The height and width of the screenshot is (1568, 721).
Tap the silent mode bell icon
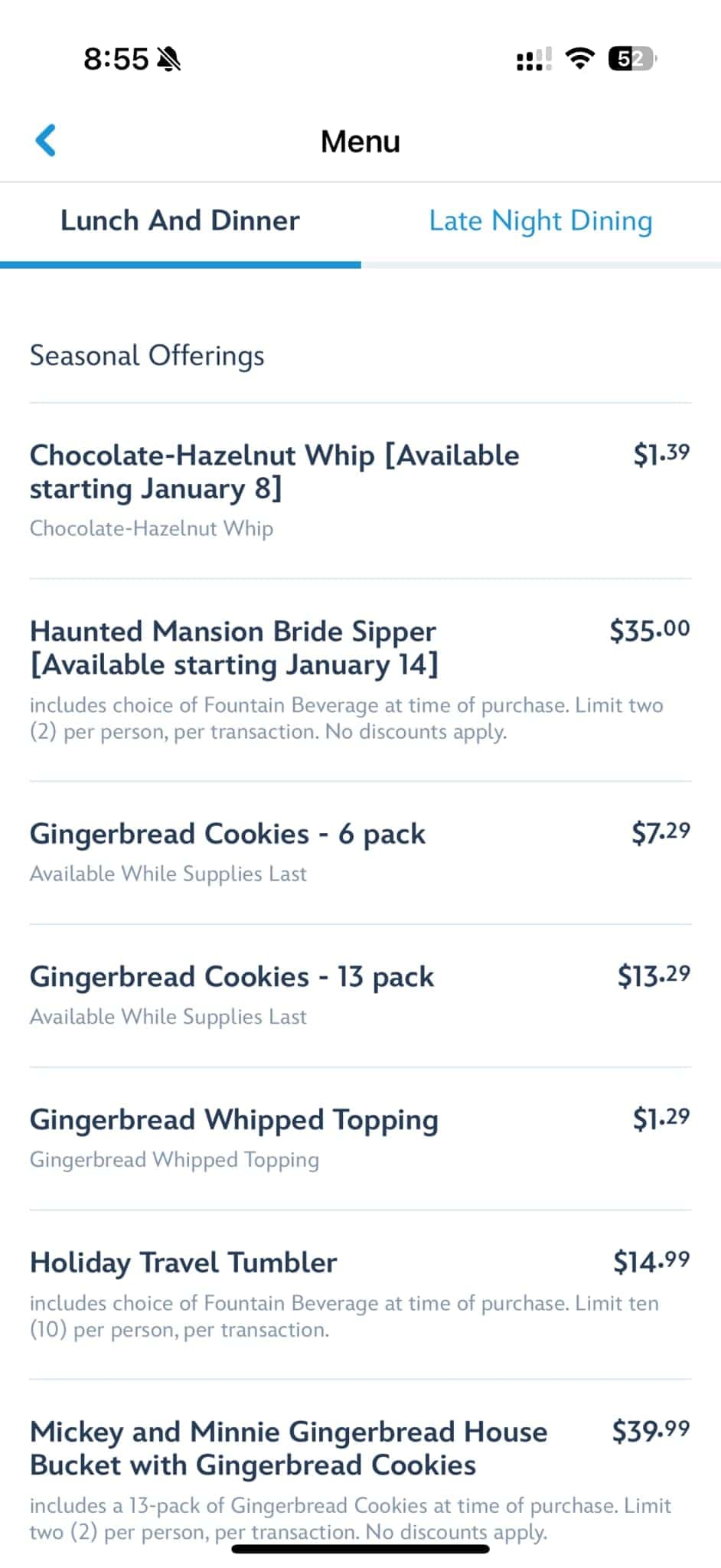click(168, 59)
